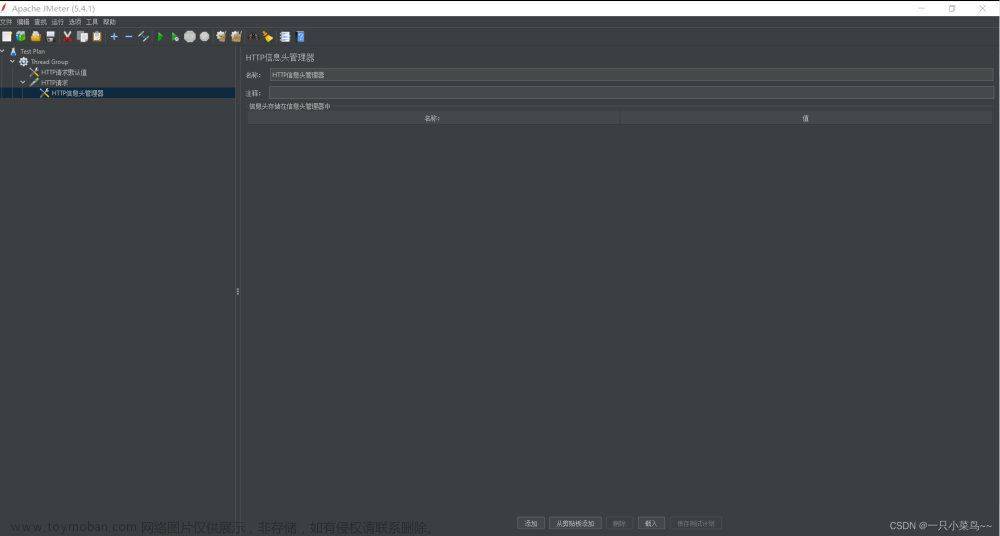Click the Search binoculars icon
The width and height of the screenshot is (1000, 536).
(253, 36)
